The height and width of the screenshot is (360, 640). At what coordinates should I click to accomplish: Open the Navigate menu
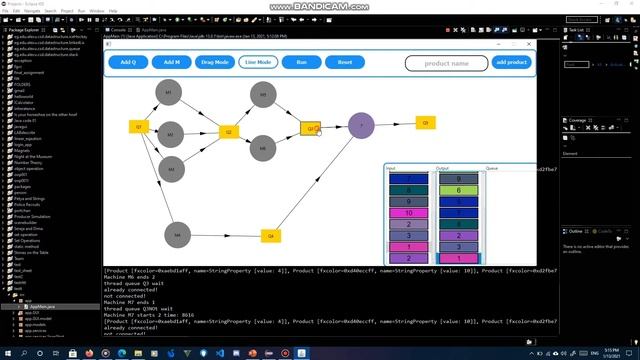pyautogui.click(x=32, y=11)
